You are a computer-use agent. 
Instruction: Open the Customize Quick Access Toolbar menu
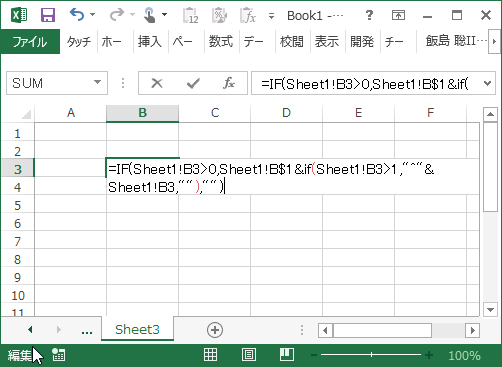pyautogui.click(x=271, y=16)
